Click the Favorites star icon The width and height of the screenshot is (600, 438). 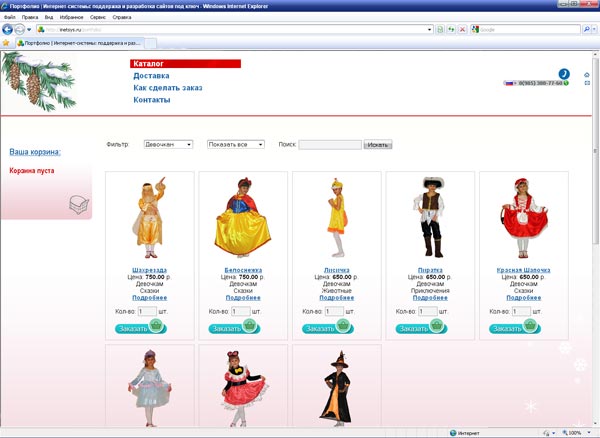pyautogui.click(x=6, y=42)
